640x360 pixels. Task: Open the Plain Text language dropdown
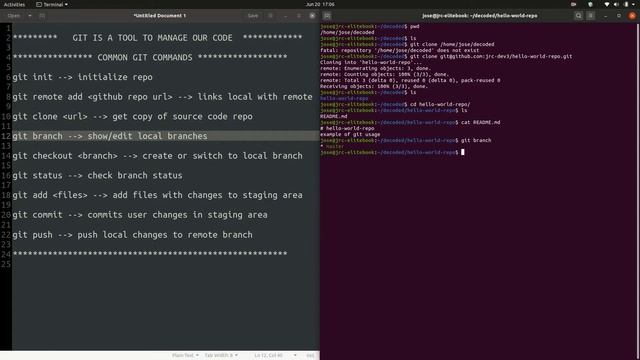click(x=185, y=356)
